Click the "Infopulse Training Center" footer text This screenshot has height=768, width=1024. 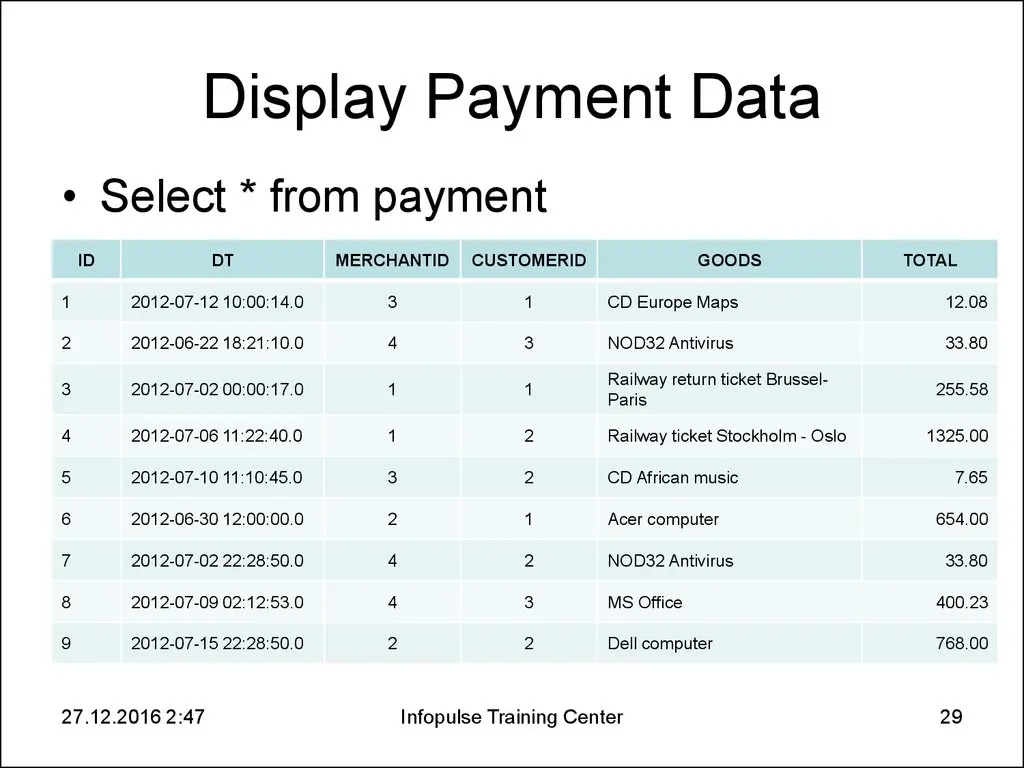tap(511, 717)
